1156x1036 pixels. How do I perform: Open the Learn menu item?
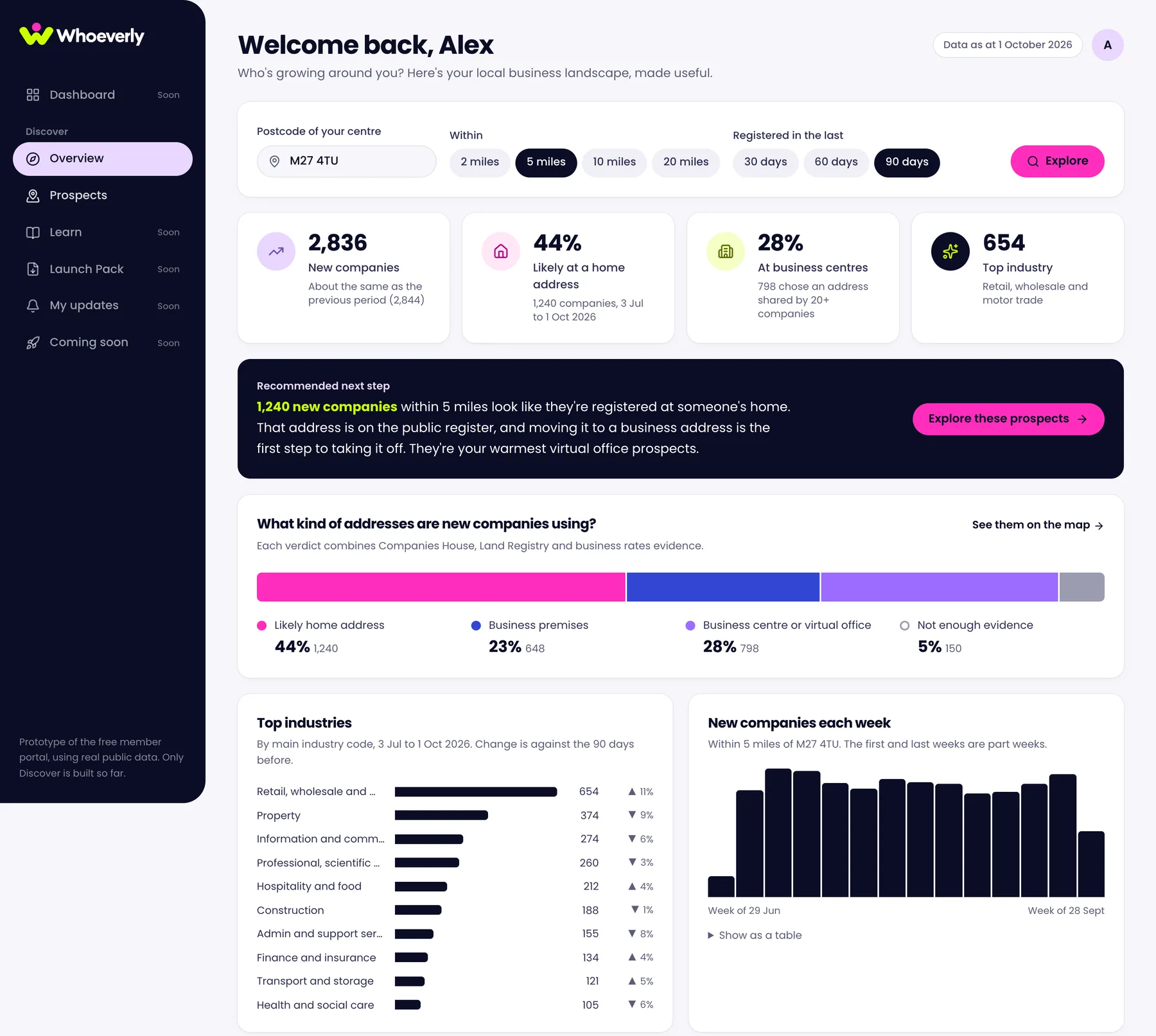tap(103, 233)
